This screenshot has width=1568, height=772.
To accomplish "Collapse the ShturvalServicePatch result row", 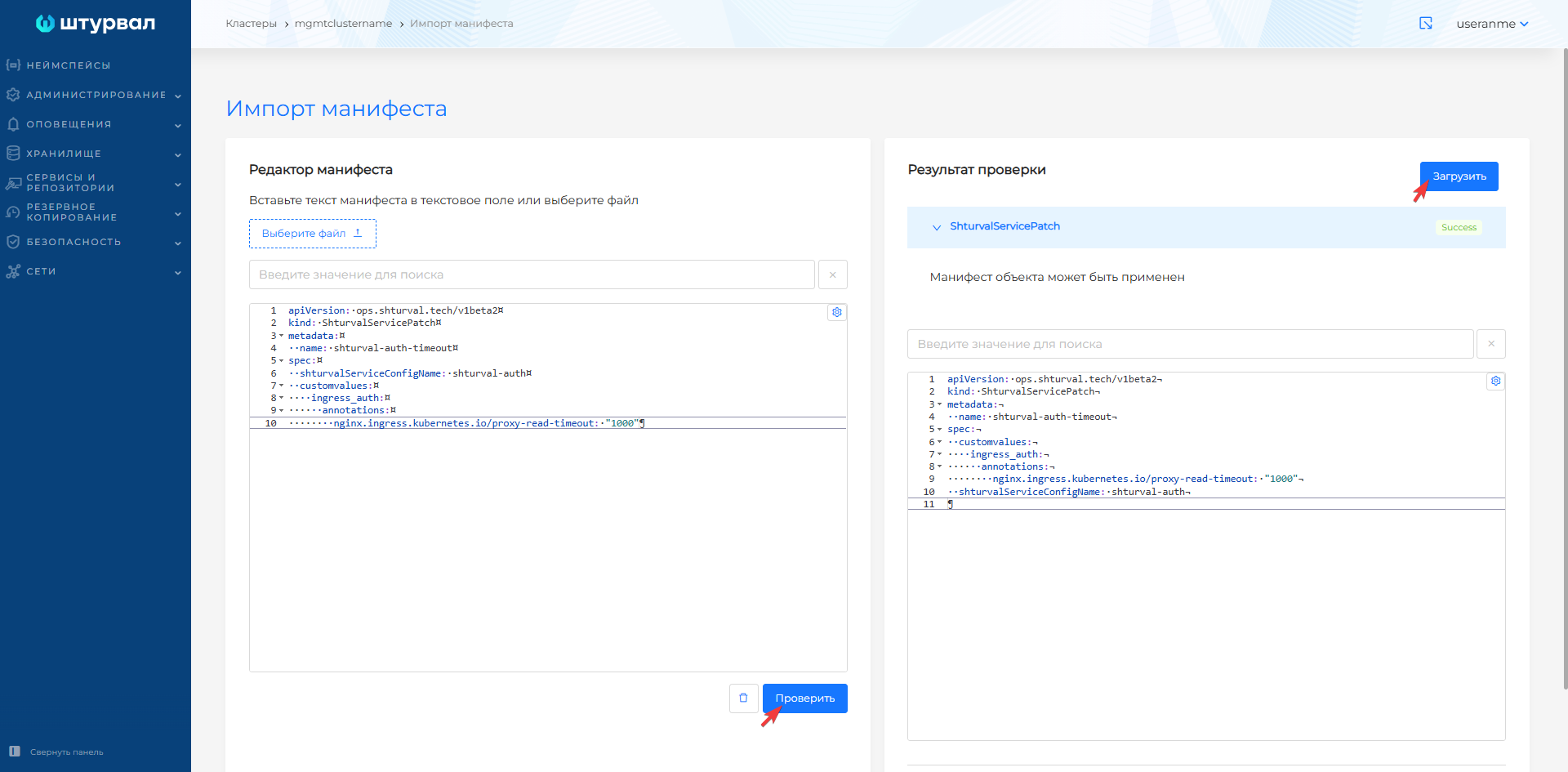I will (937, 227).
